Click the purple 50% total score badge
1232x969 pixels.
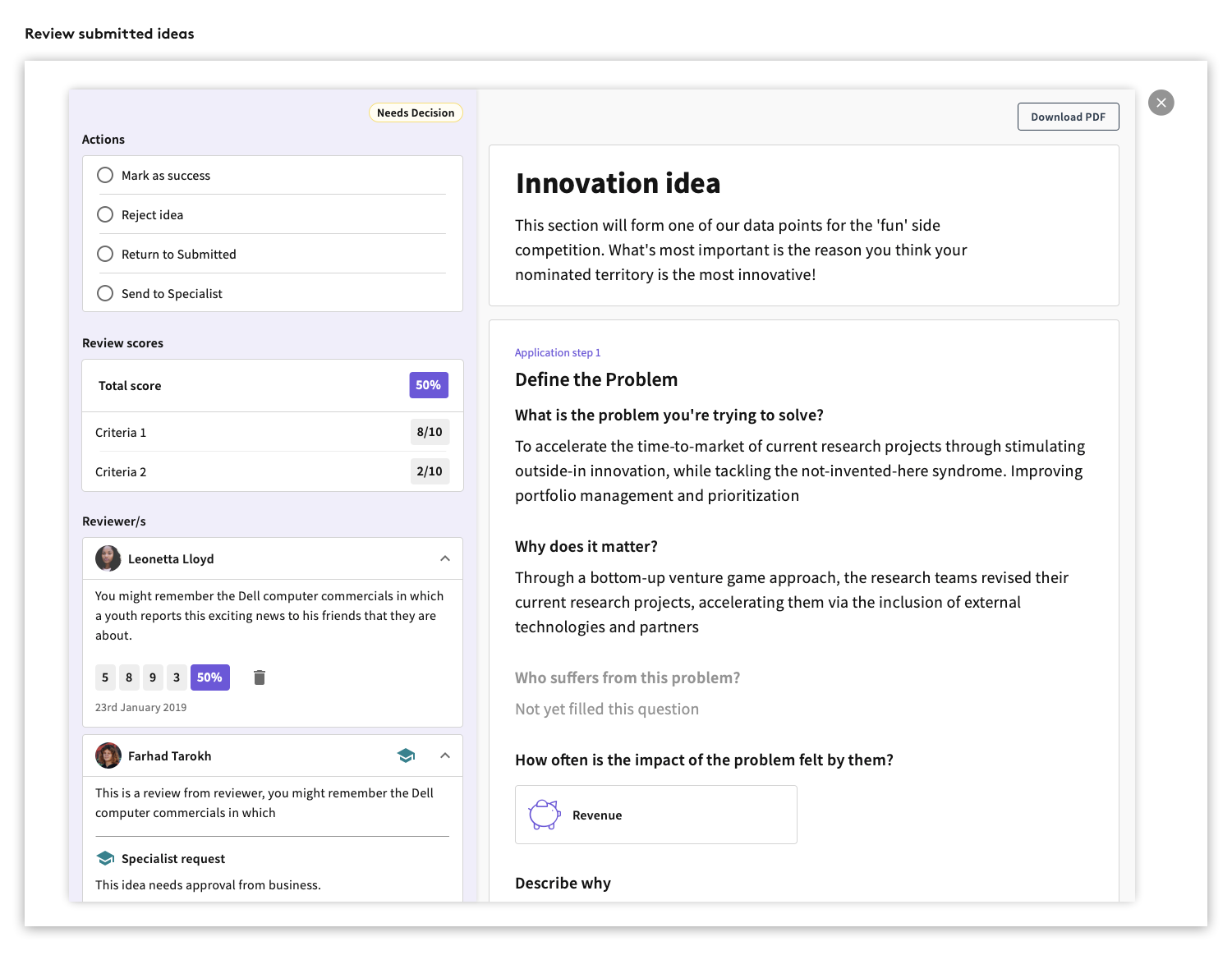(x=428, y=384)
